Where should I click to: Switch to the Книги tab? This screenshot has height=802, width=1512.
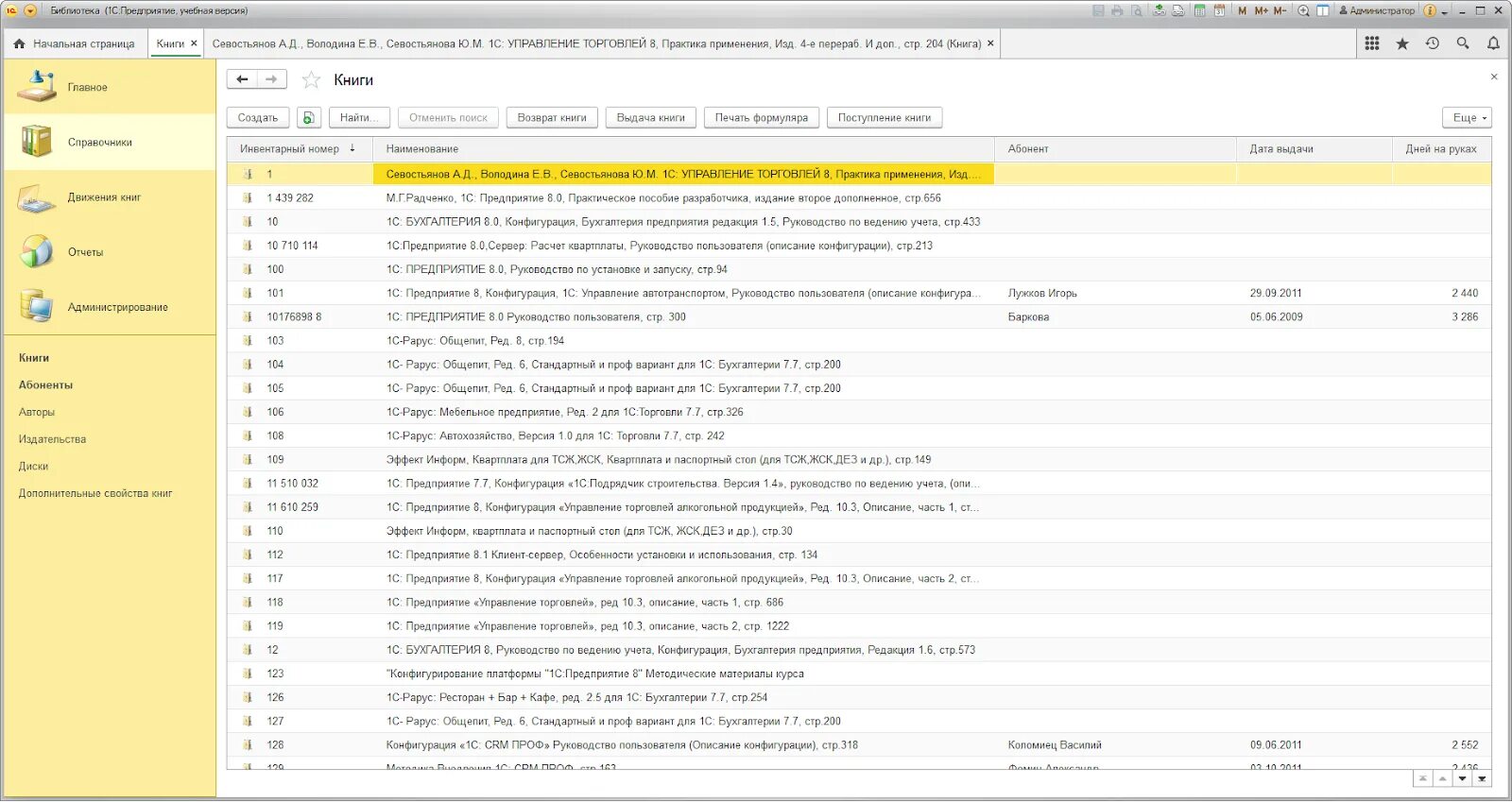(x=170, y=43)
